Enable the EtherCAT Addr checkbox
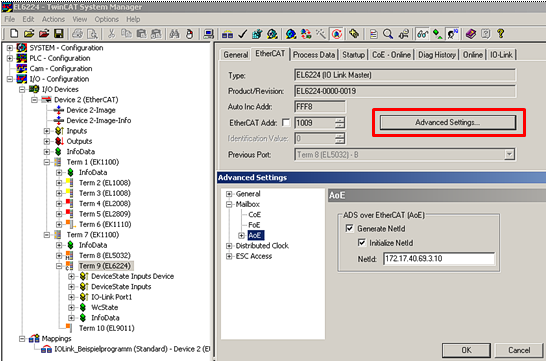Viewport: 546px width, 361px height. (286, 123)
